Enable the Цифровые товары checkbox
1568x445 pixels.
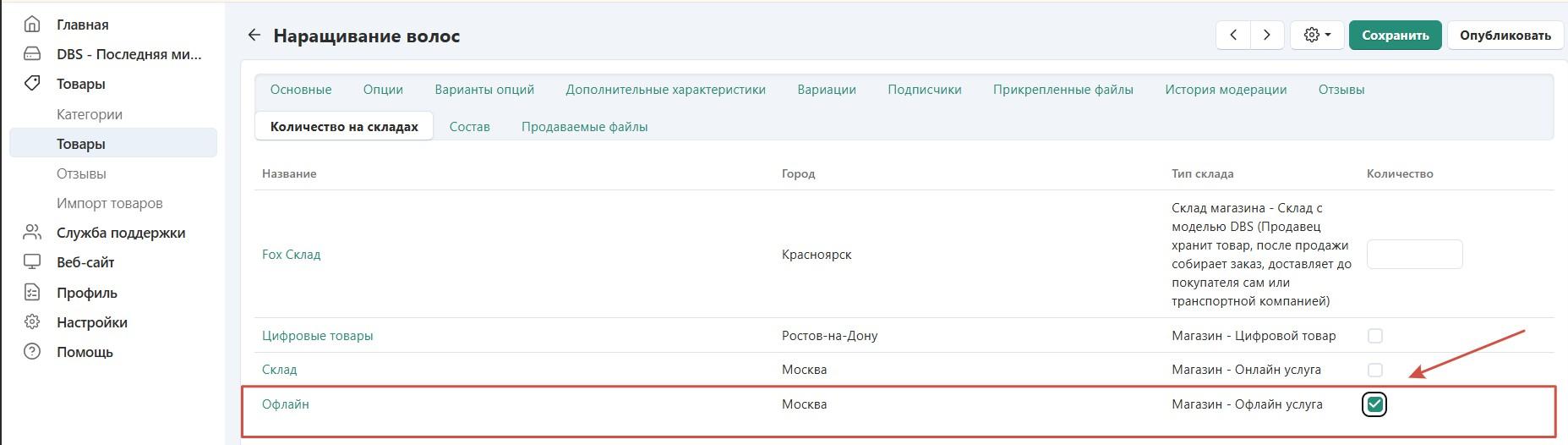pyautogui.click(x=1375, y=336)
